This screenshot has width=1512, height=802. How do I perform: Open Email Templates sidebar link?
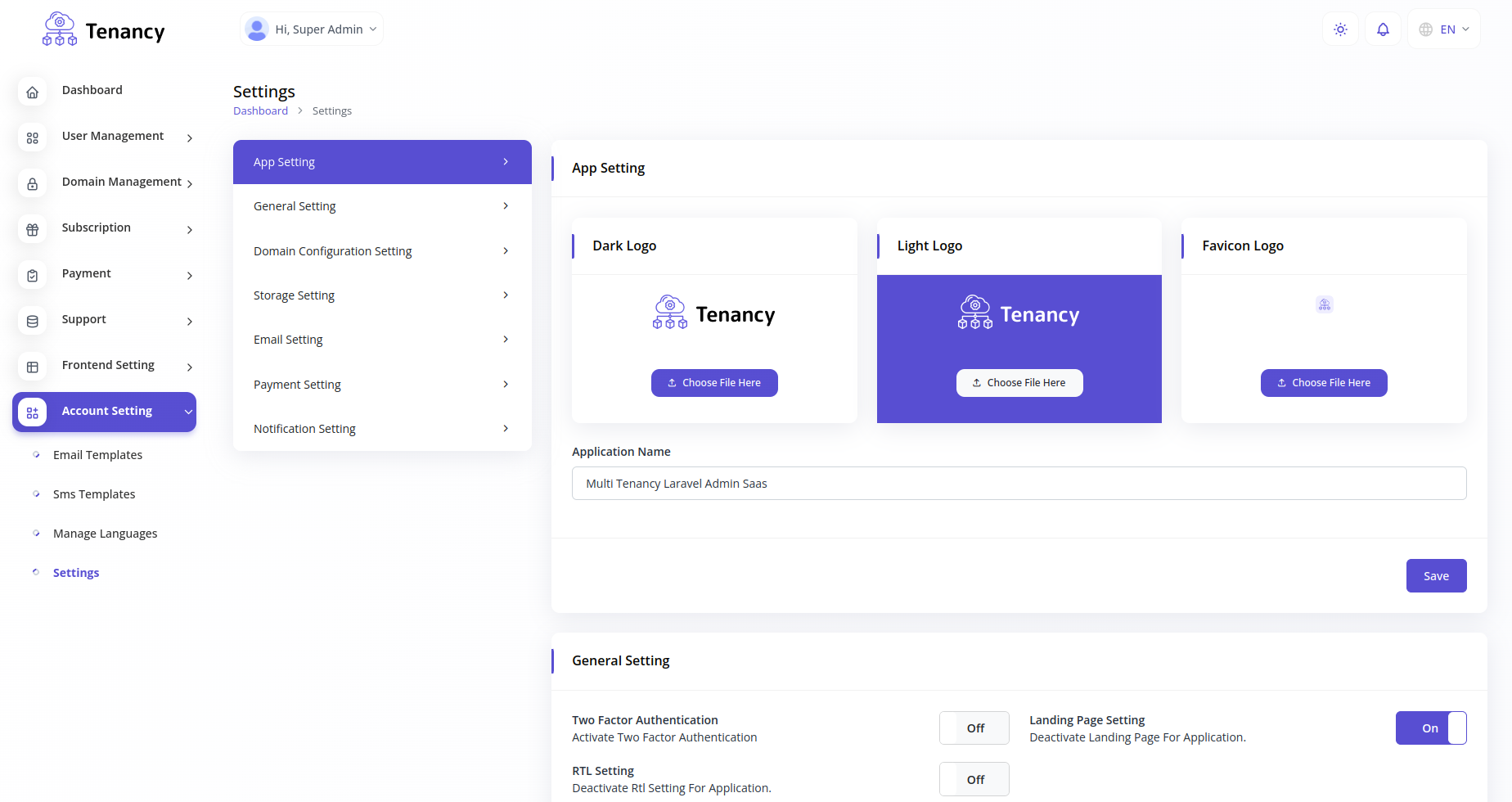[x=97, y=455]
